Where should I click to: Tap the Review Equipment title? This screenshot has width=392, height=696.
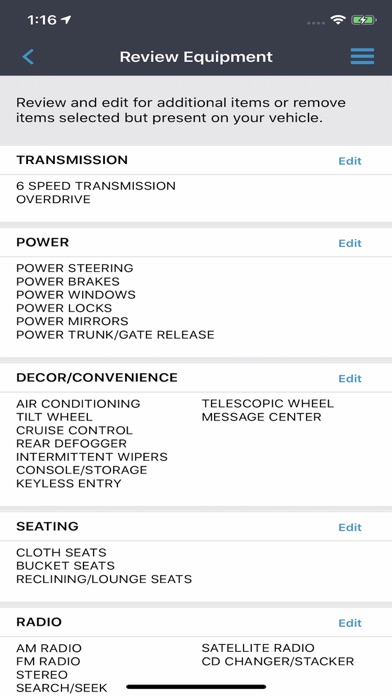(196, 57)
